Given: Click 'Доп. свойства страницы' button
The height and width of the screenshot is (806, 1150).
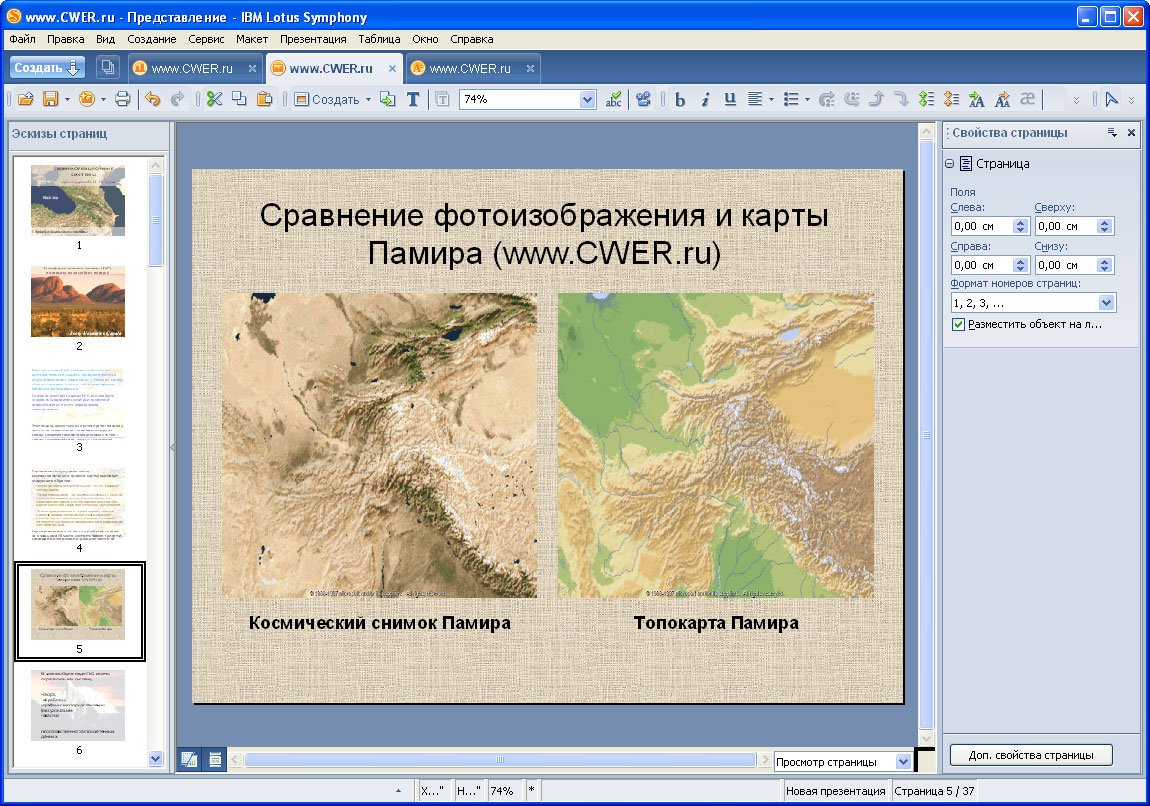Looking at the screenshot, I should click(1030, 755).
